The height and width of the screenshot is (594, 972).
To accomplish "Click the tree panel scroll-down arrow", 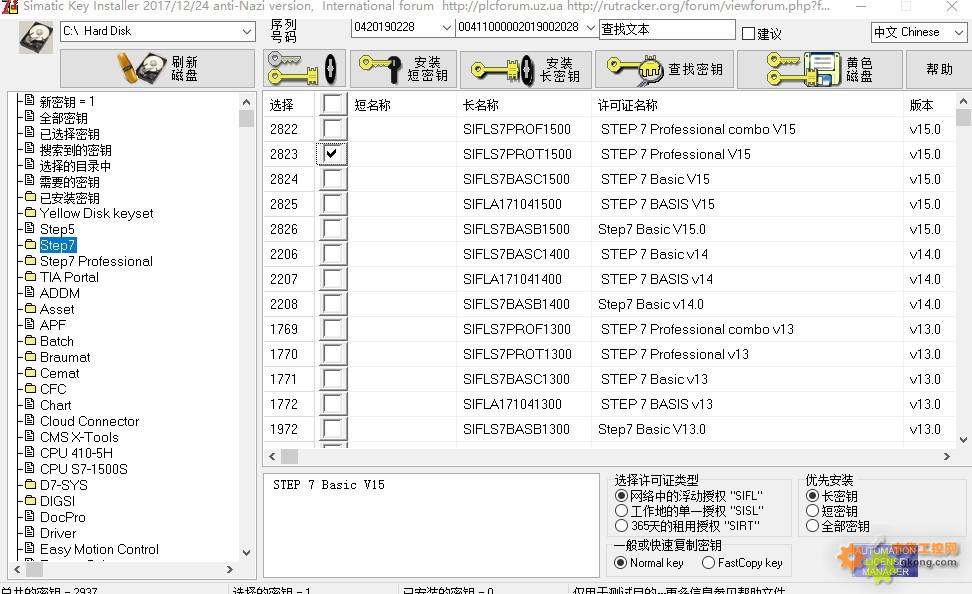I will [247, 552].
